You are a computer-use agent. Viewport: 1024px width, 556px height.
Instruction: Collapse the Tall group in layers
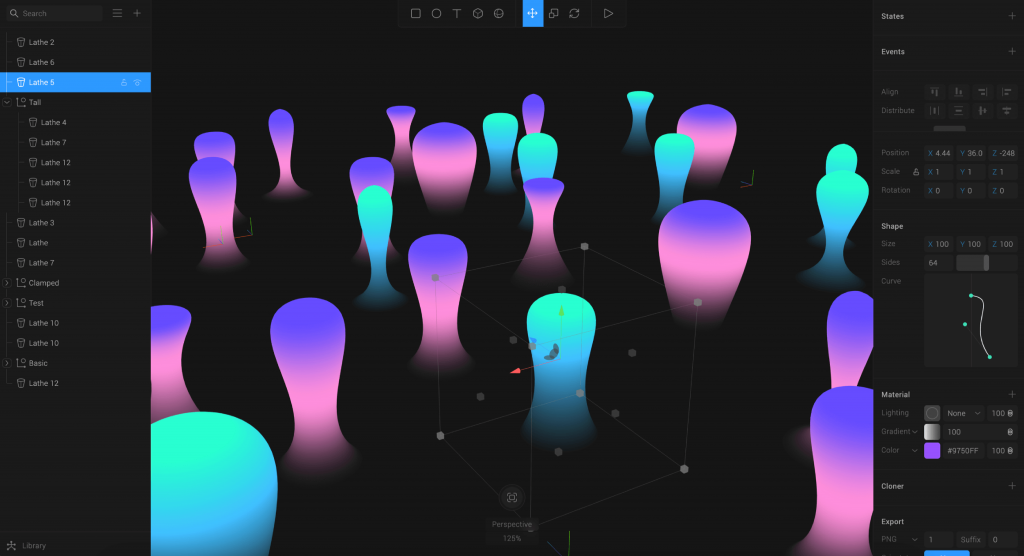click(x=7, y=102)
